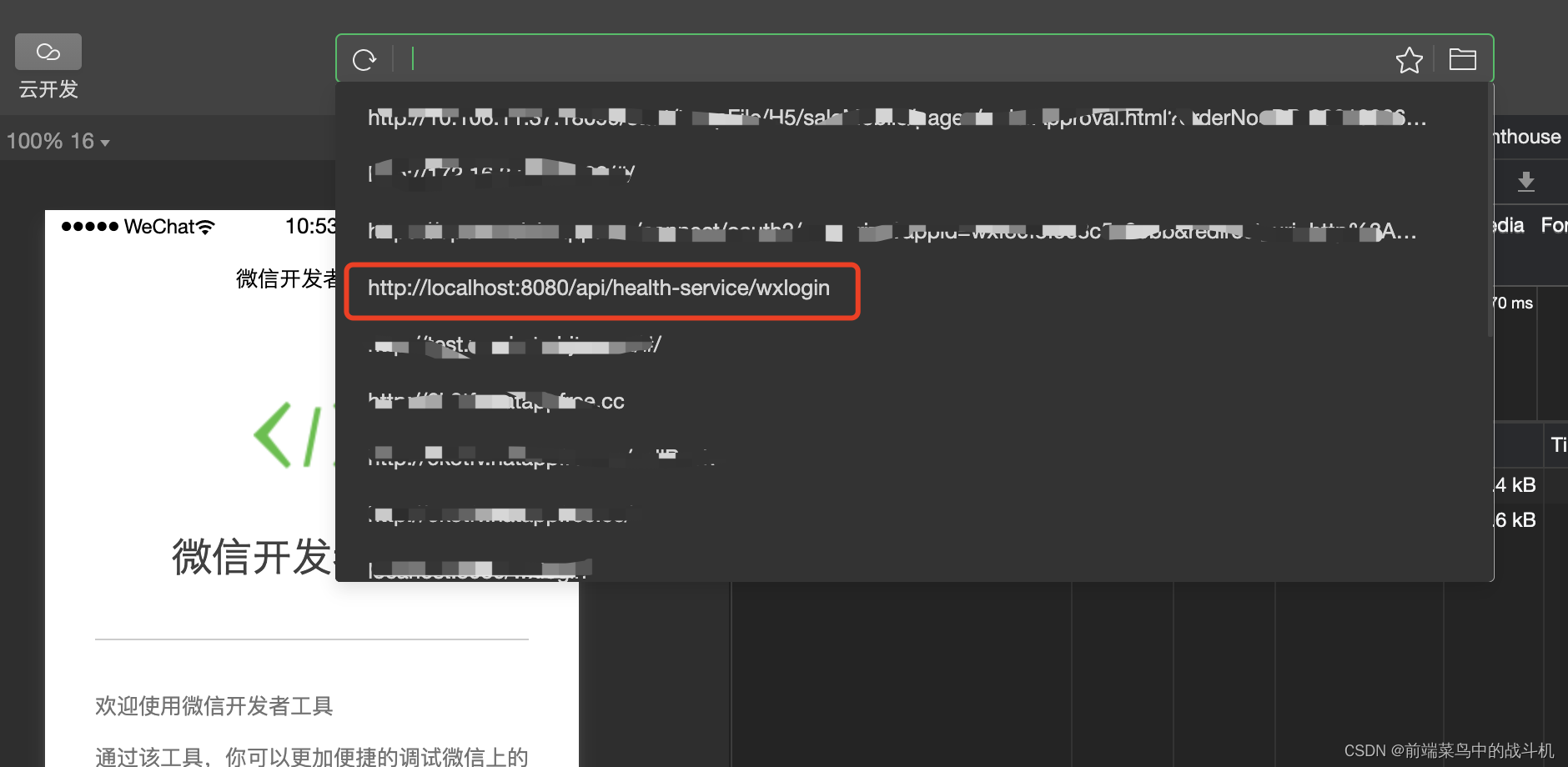Click the green code logo in simulator

[x=294, y=435]
